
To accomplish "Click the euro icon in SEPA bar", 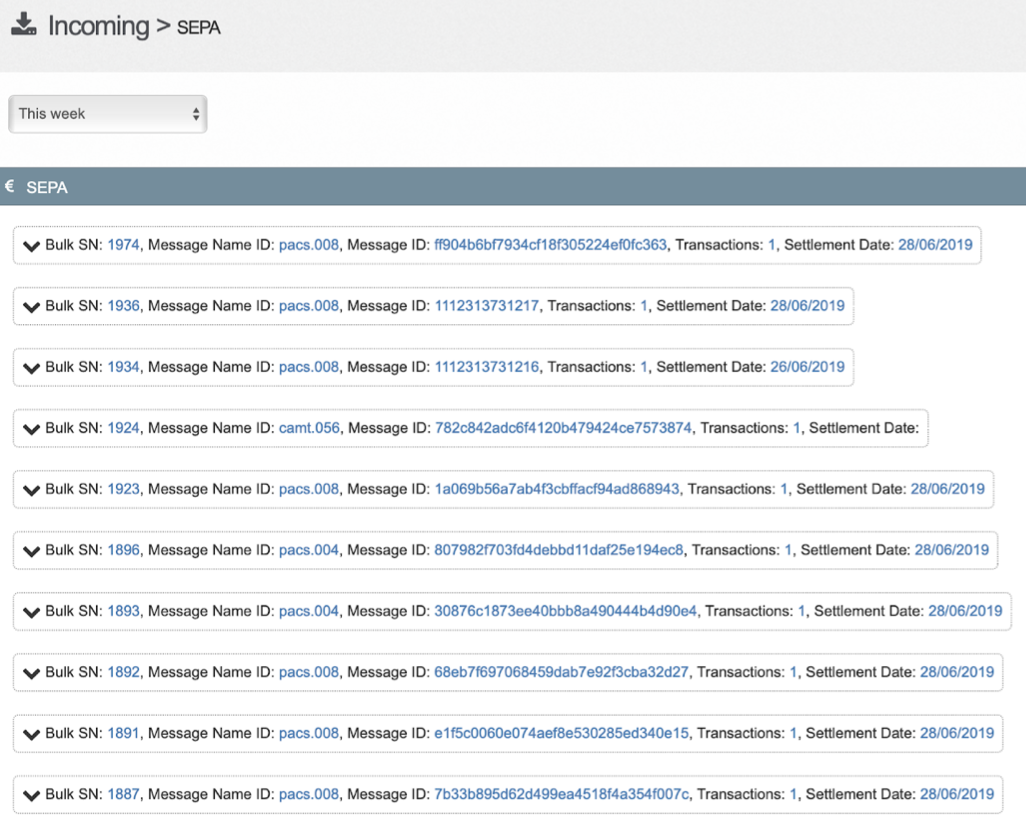I will pyautogui.click(x=10, y=187).
